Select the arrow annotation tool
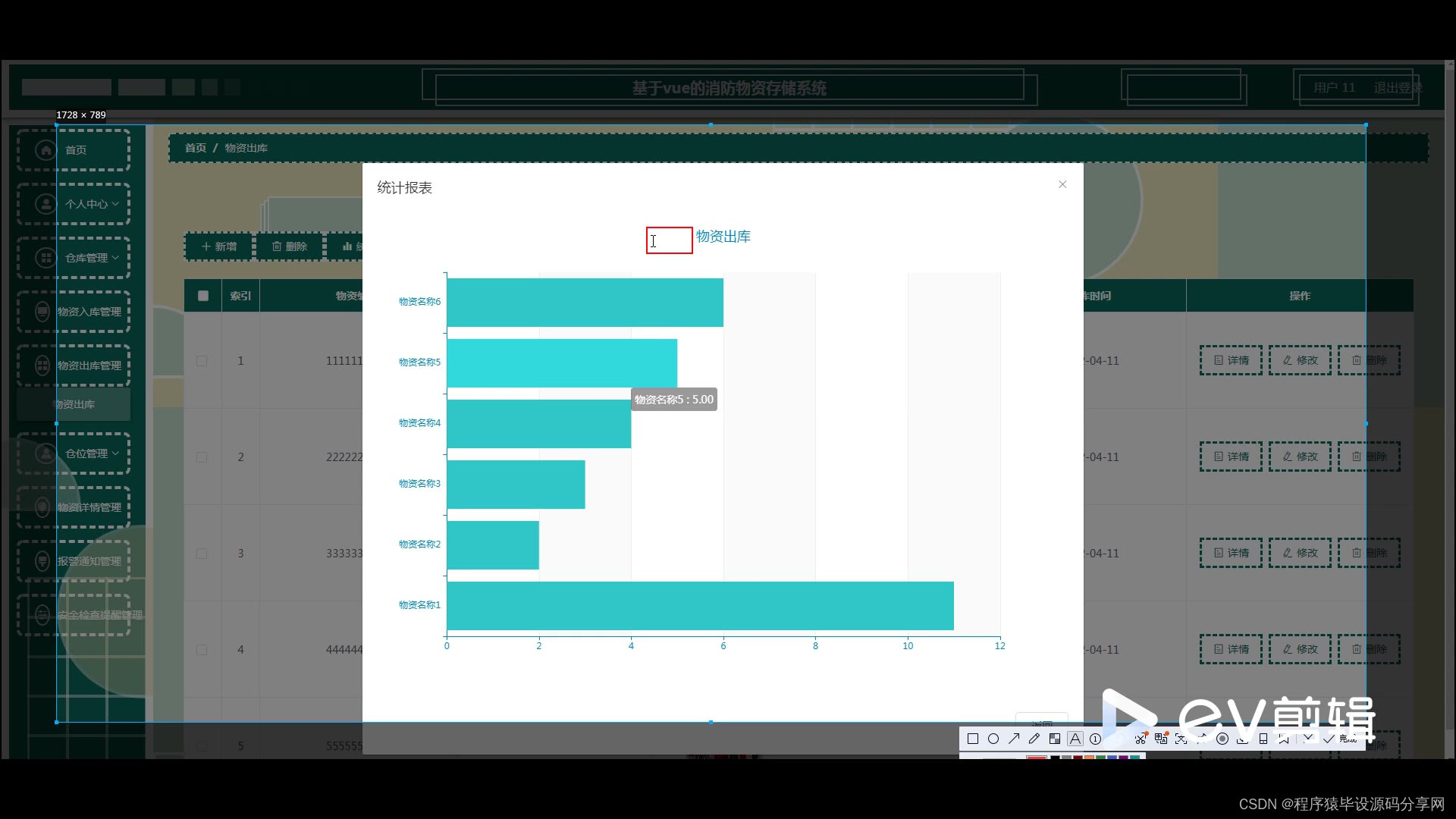Image resolution: width=1456 pixels, height=819 pixels. [1014, 739]
